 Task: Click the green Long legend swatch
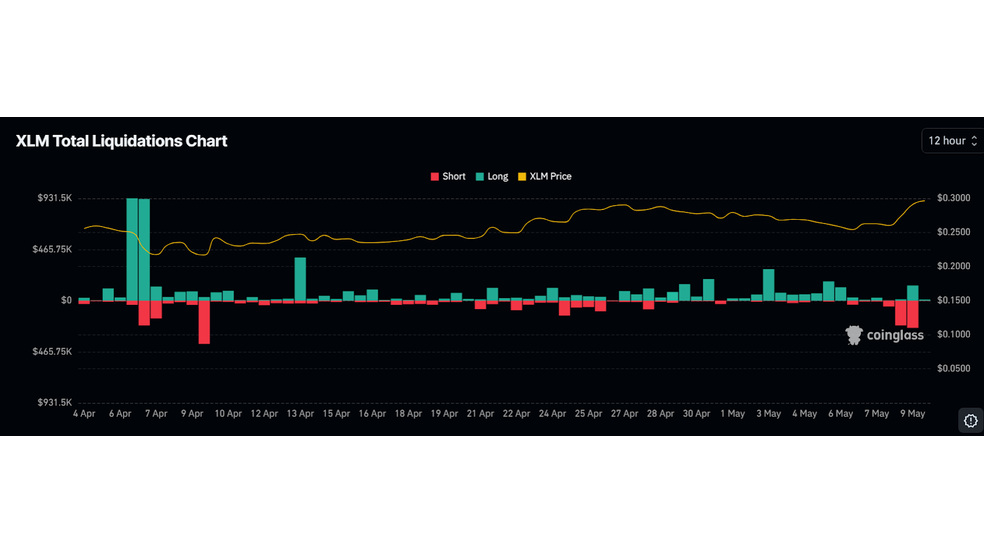(480, 177)
